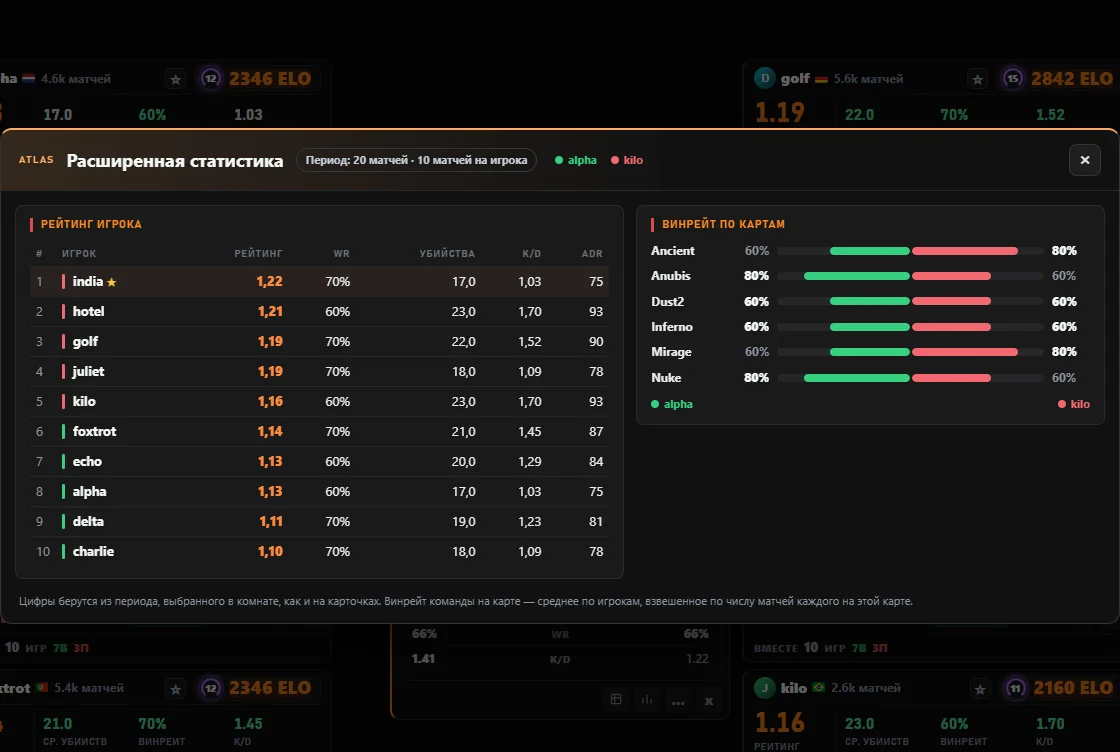Click the Ancient map name
The width and height of the screenshot is (1120, 752).
[x=672, y=251]
